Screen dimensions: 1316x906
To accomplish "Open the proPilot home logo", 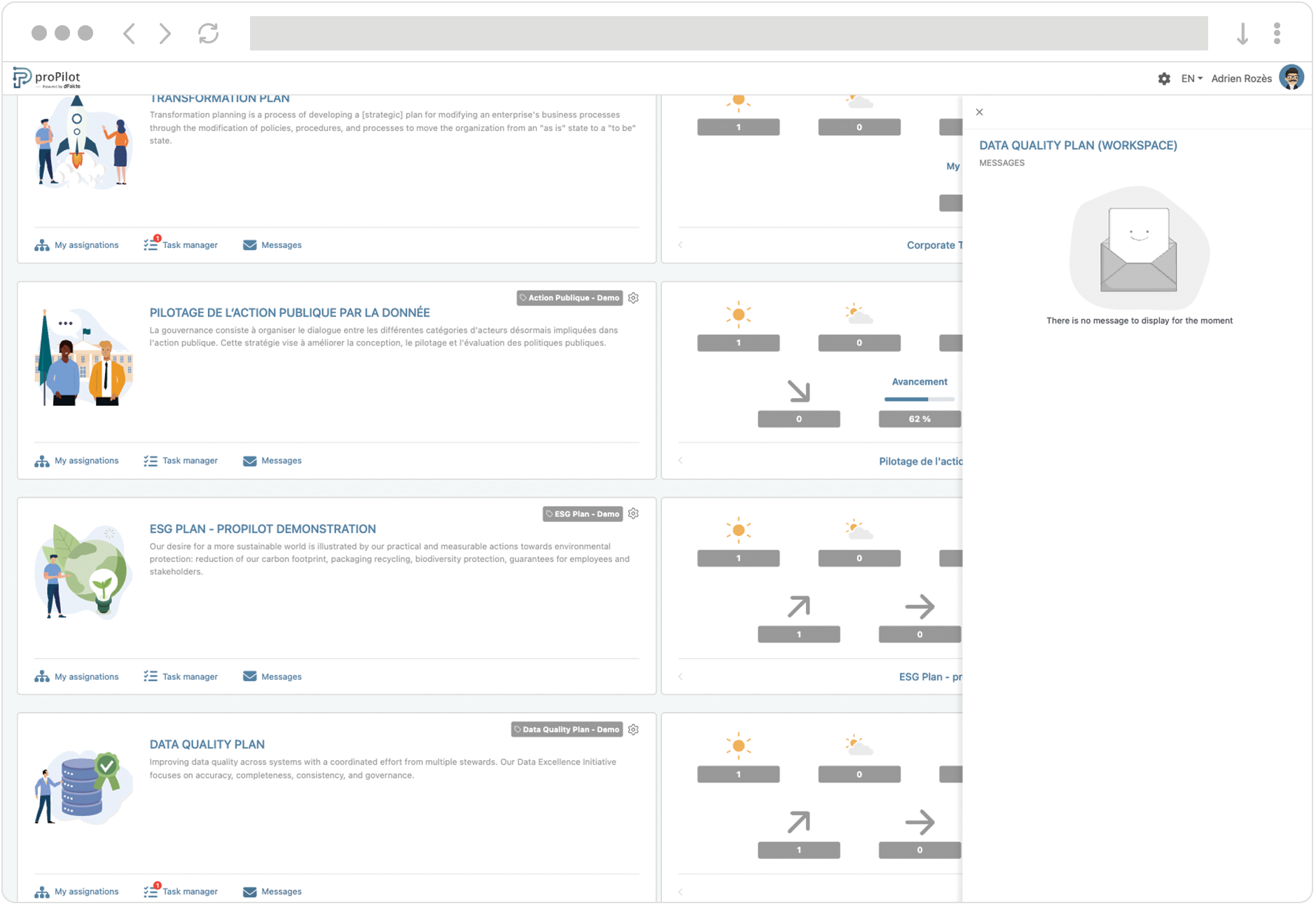I will (x=47, y=78).
